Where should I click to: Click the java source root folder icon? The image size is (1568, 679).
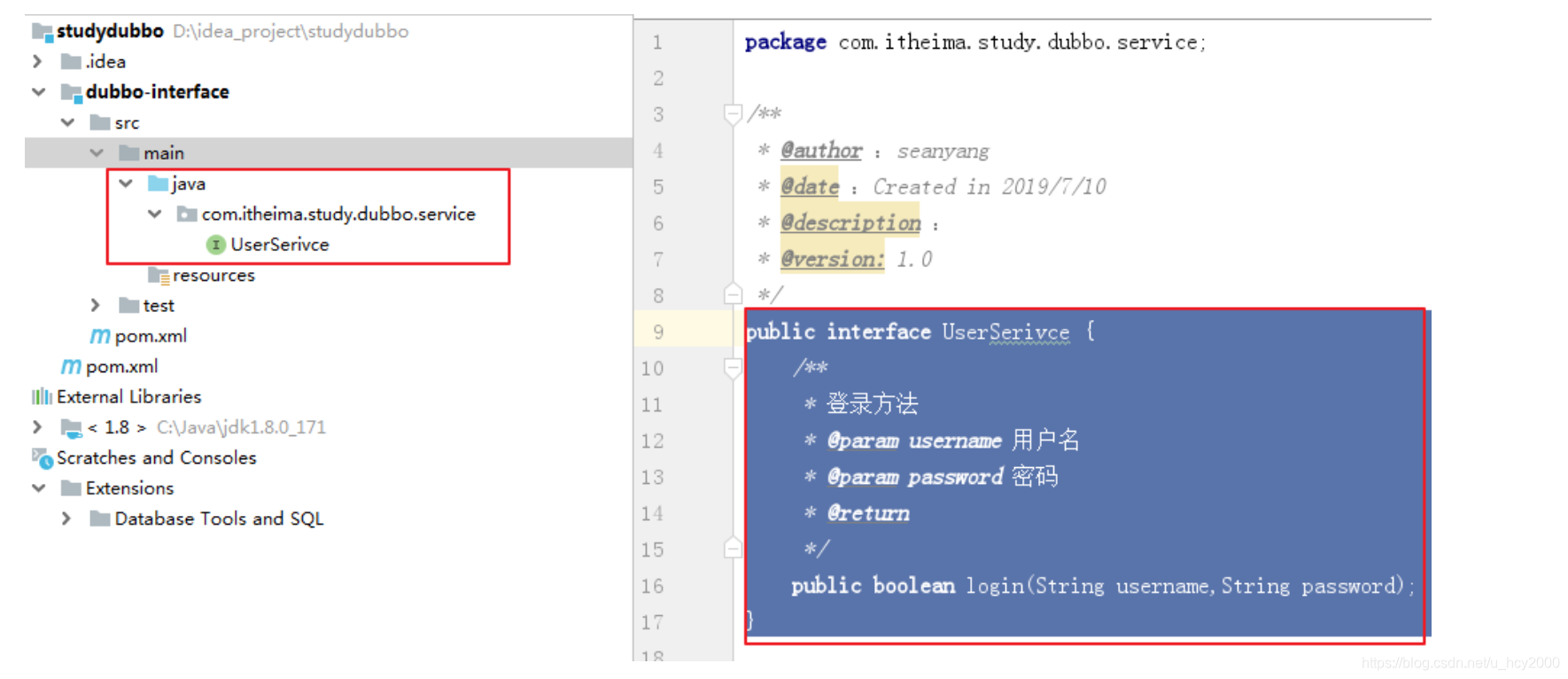[x=158, y=183]
